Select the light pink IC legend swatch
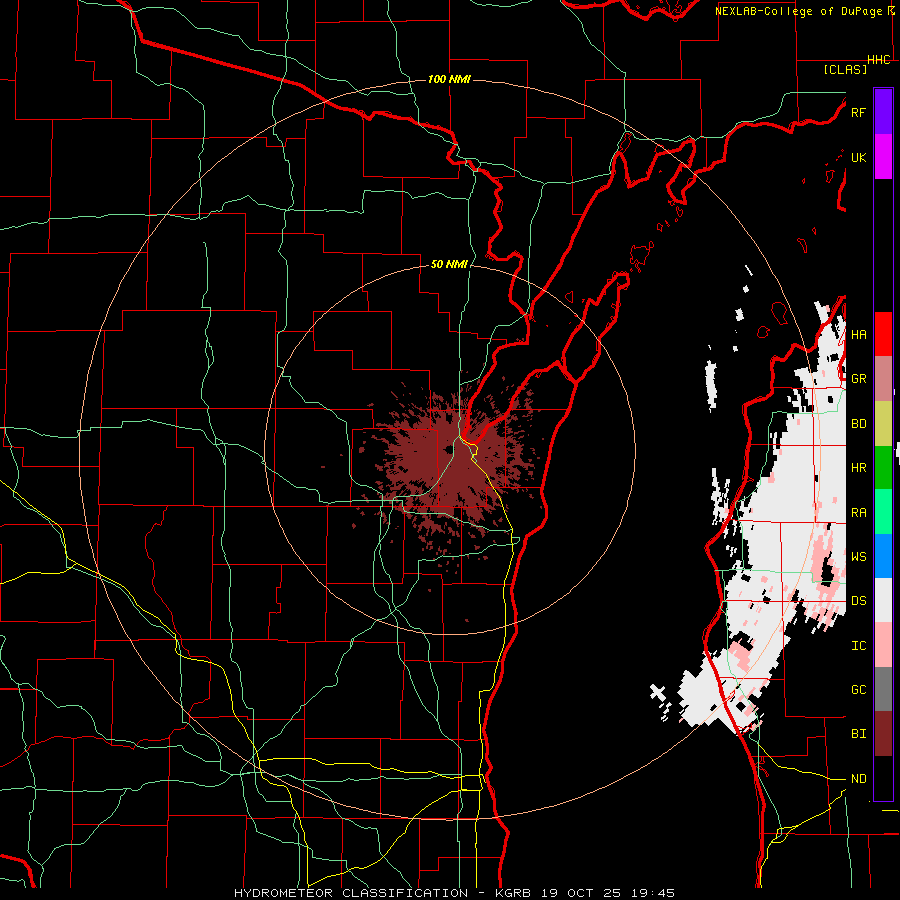 883,645
